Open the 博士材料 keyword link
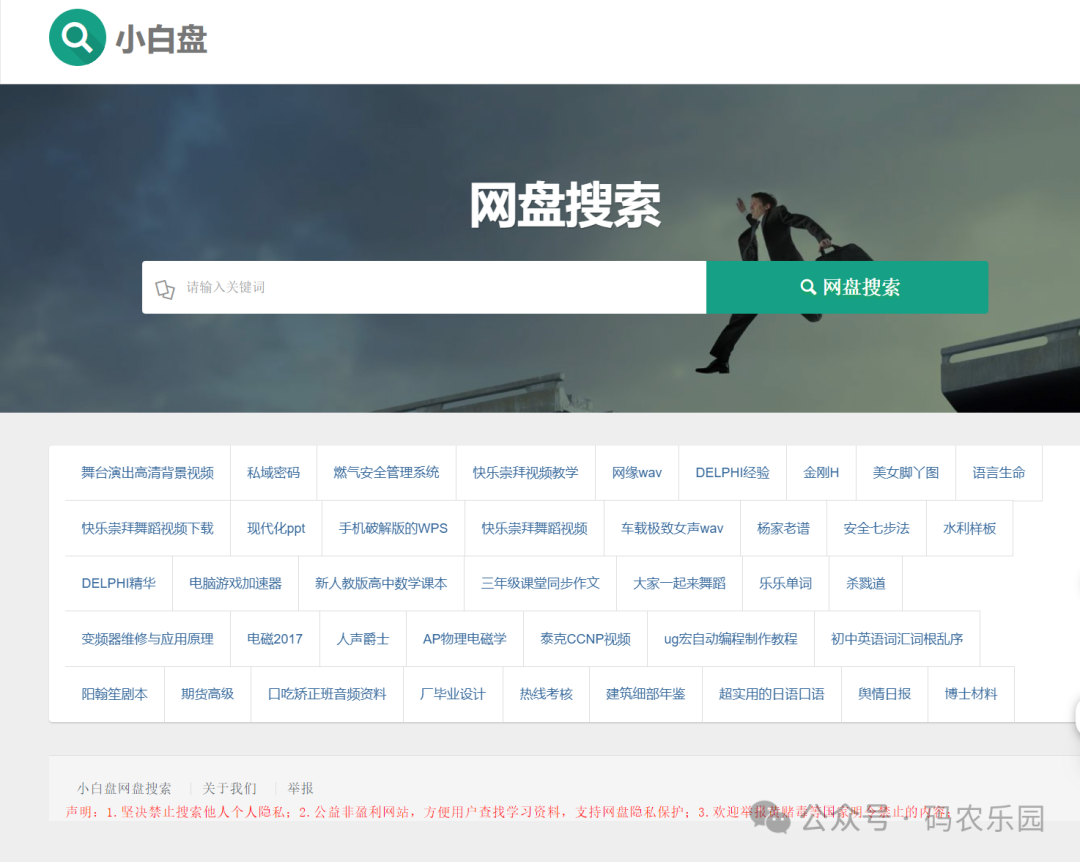 coord(971,694)
